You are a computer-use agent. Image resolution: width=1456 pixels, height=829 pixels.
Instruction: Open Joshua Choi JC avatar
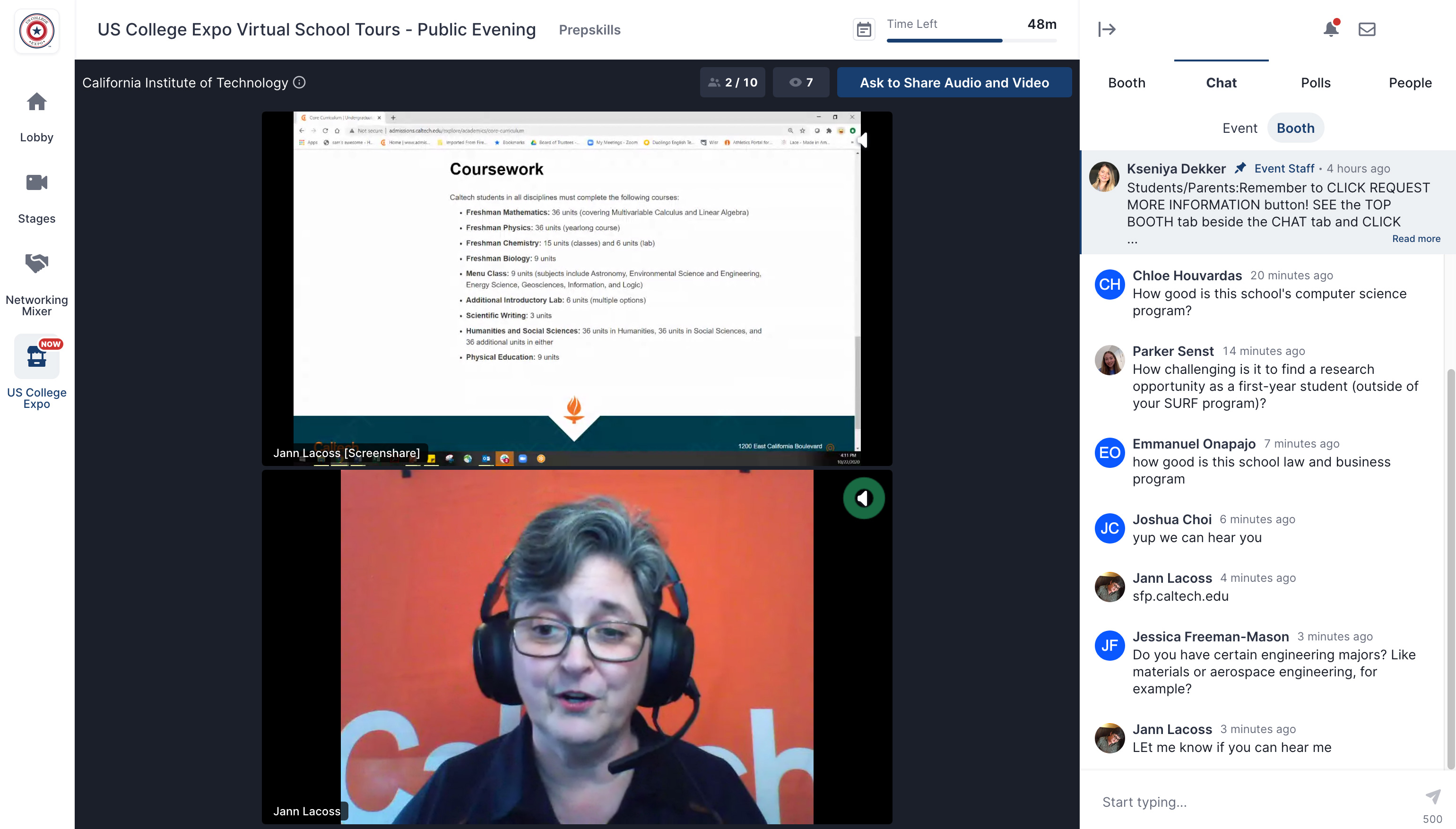tap(1110, 529)
